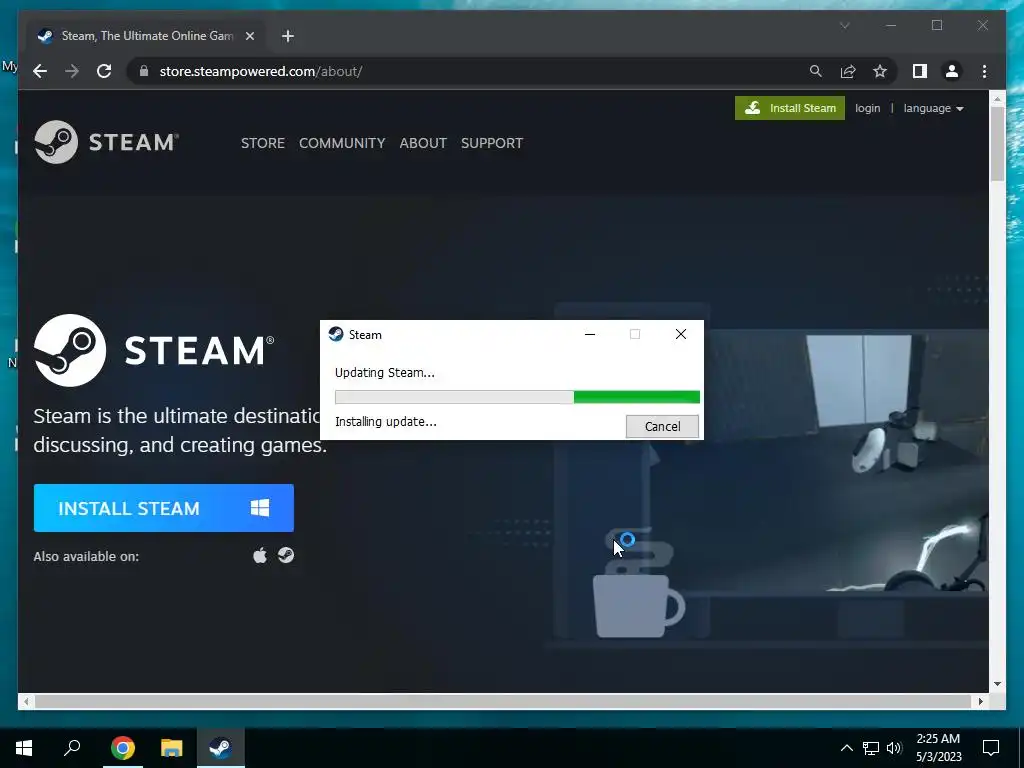Open Windows taskbar search
The image size is (1024, 768).
point(72,748)
